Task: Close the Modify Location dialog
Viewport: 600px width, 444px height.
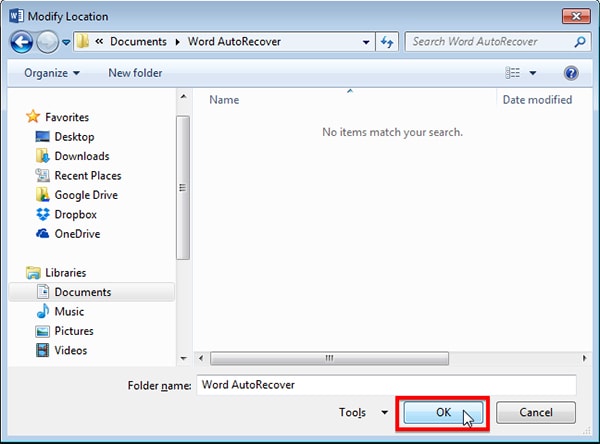Action: 576,16
